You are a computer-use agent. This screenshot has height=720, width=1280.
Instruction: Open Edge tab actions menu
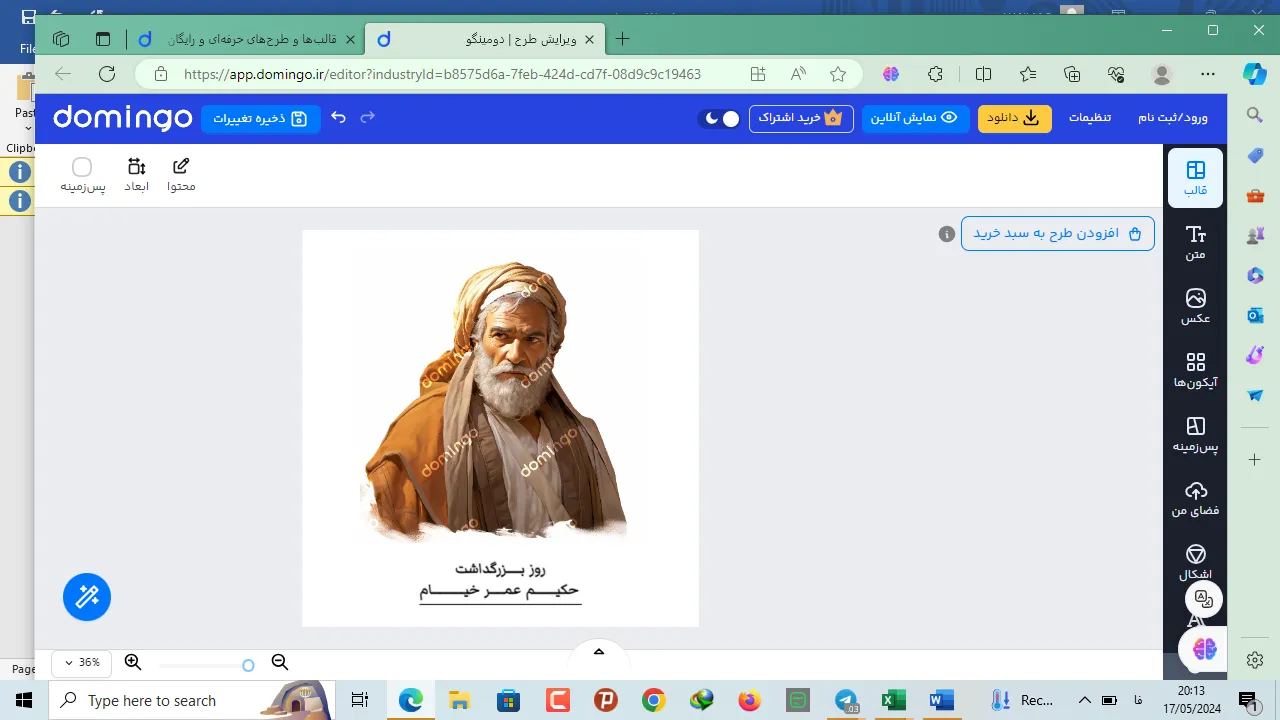coord(103,40)
